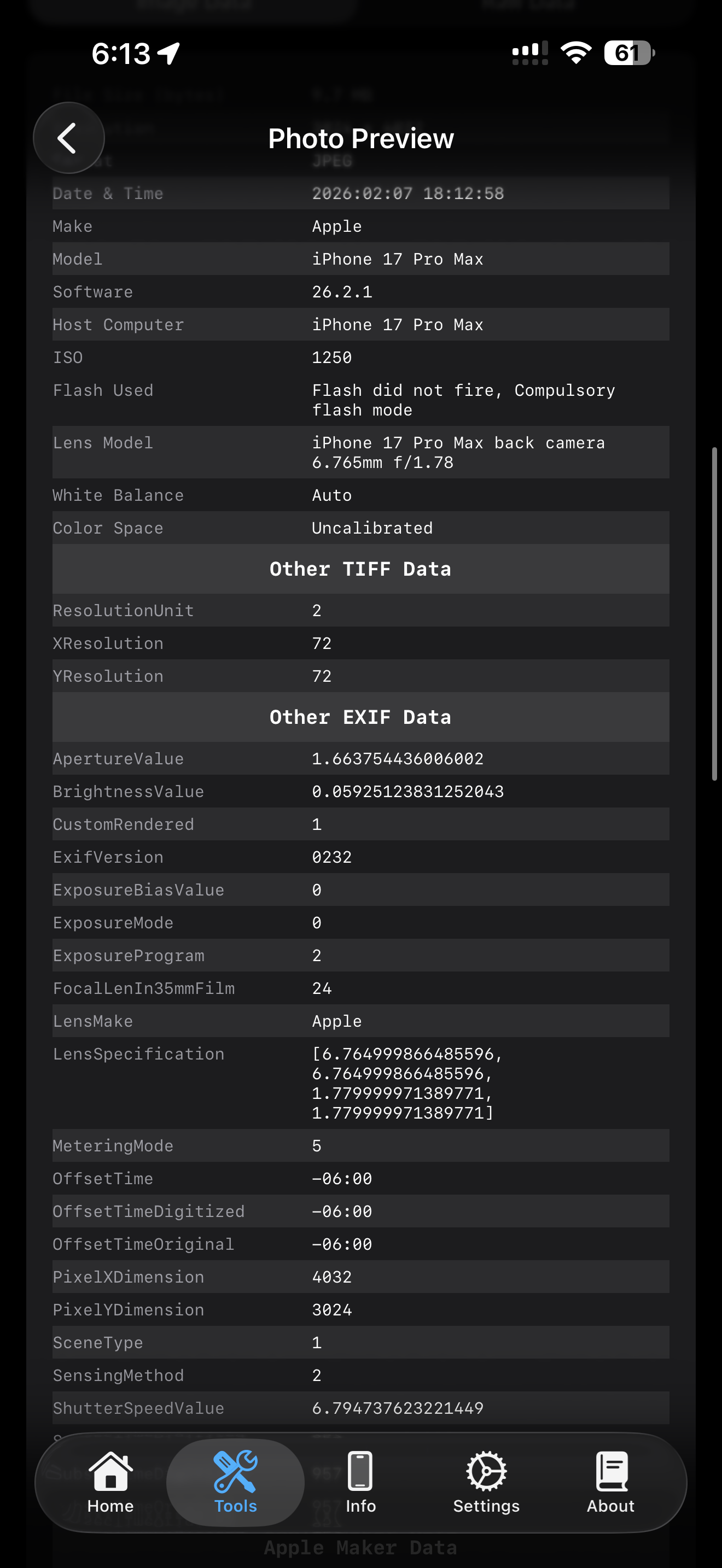Tap the location arrow beside the clock
722x1568 pixels.
click(x=167, y=53)
